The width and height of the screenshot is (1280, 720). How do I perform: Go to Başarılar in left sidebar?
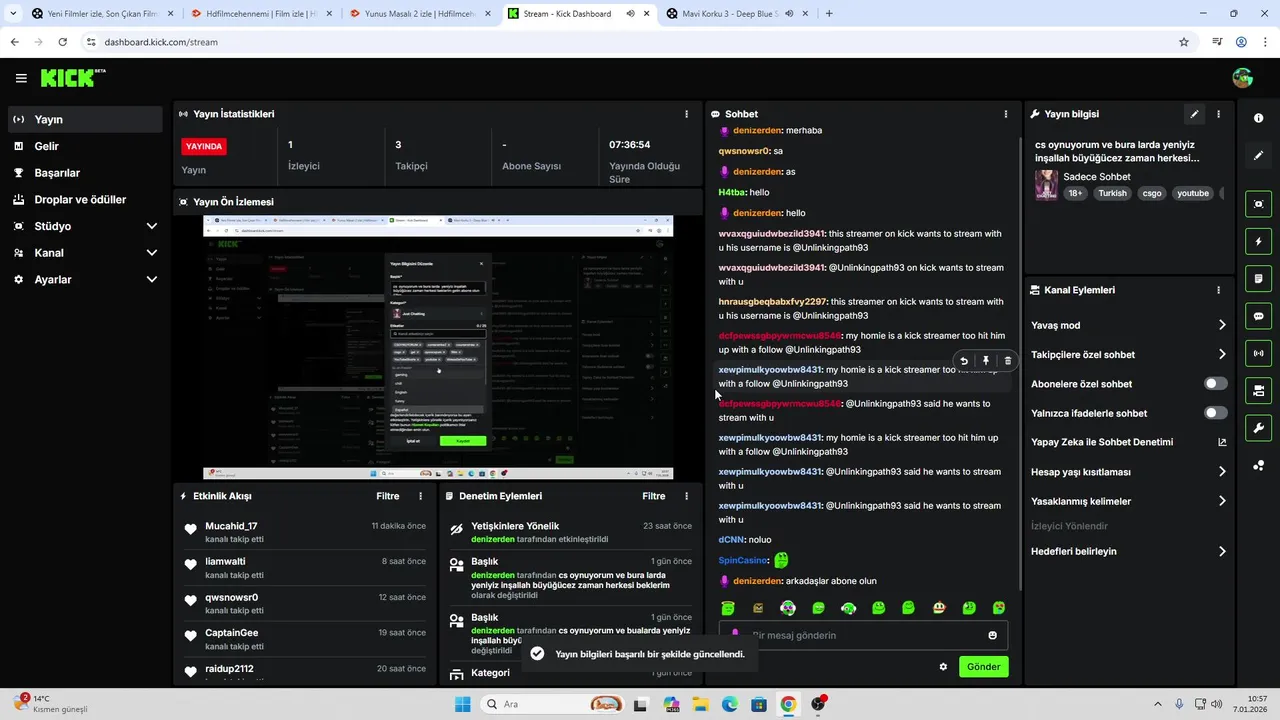pos(85,173)
